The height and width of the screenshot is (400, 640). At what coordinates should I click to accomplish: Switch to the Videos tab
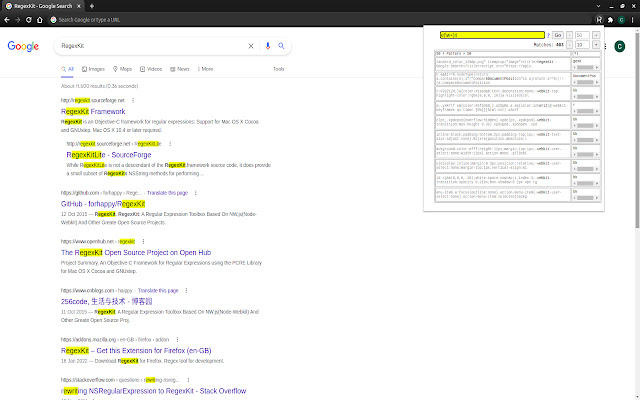[151, 69]
